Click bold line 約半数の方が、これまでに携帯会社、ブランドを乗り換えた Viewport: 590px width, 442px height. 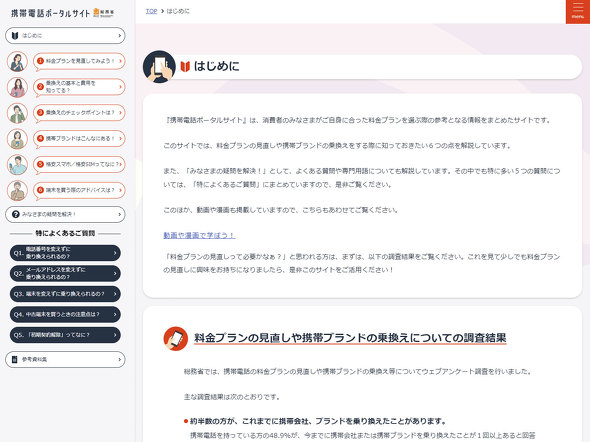tap(318, 421)
